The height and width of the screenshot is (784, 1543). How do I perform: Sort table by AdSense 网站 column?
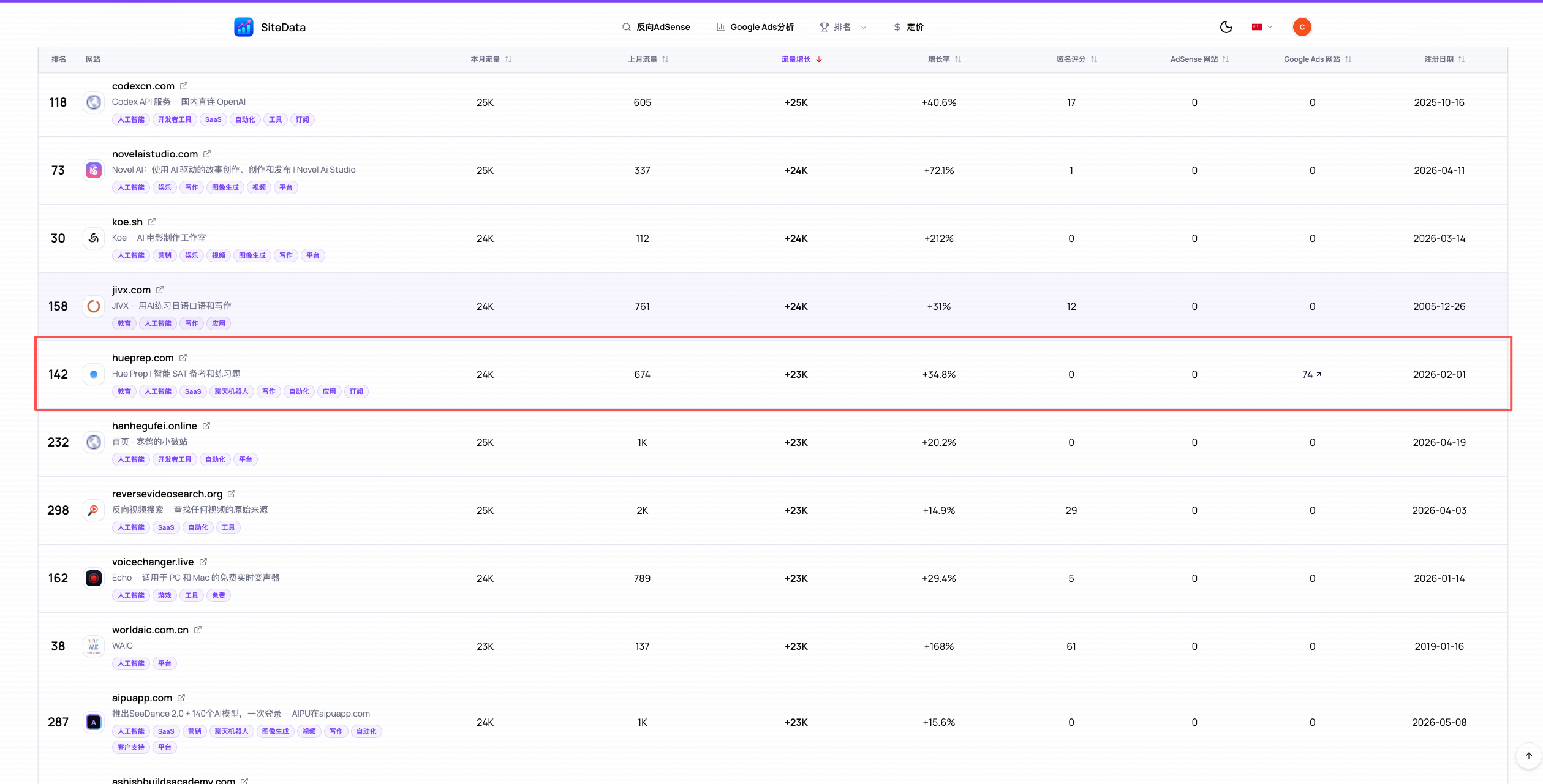pos(1200,59)
